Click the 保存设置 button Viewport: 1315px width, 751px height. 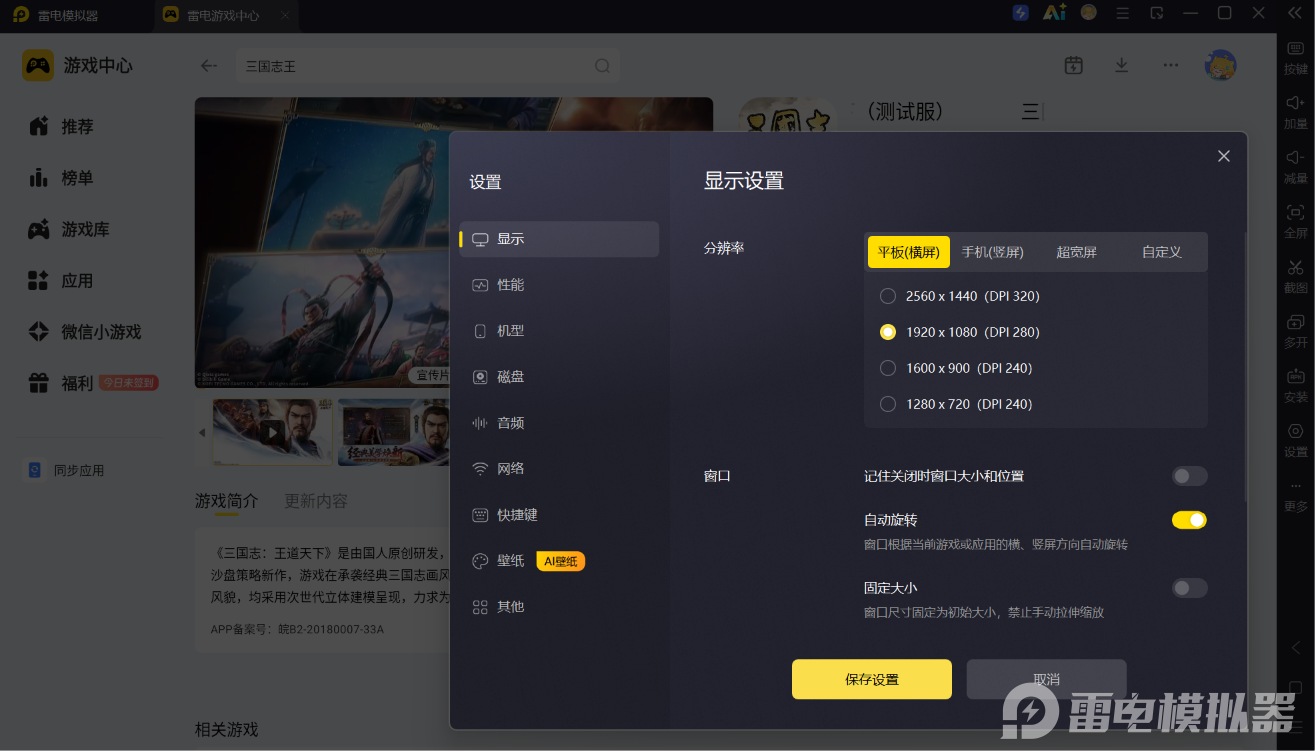(x=872, y=679)
